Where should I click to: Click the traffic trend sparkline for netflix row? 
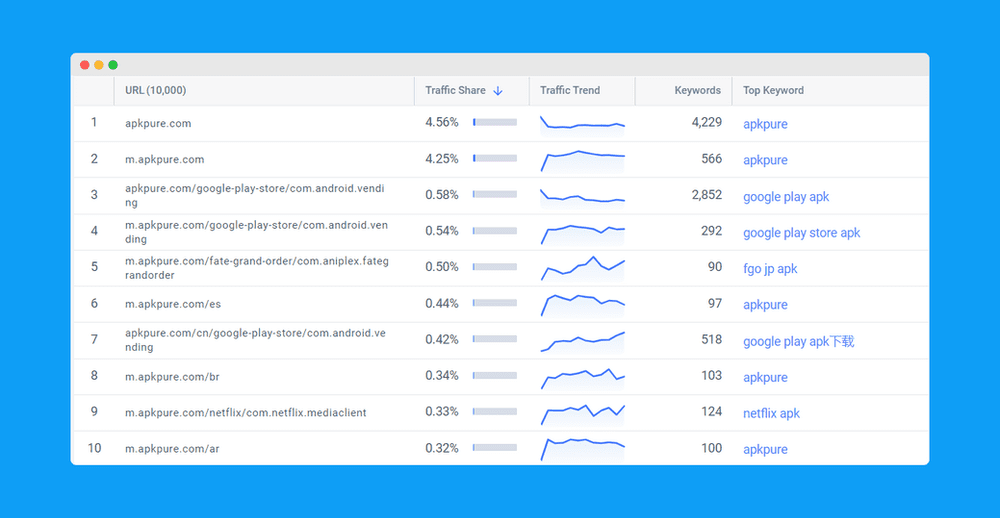pyautogui.click(x=582, y=413)
